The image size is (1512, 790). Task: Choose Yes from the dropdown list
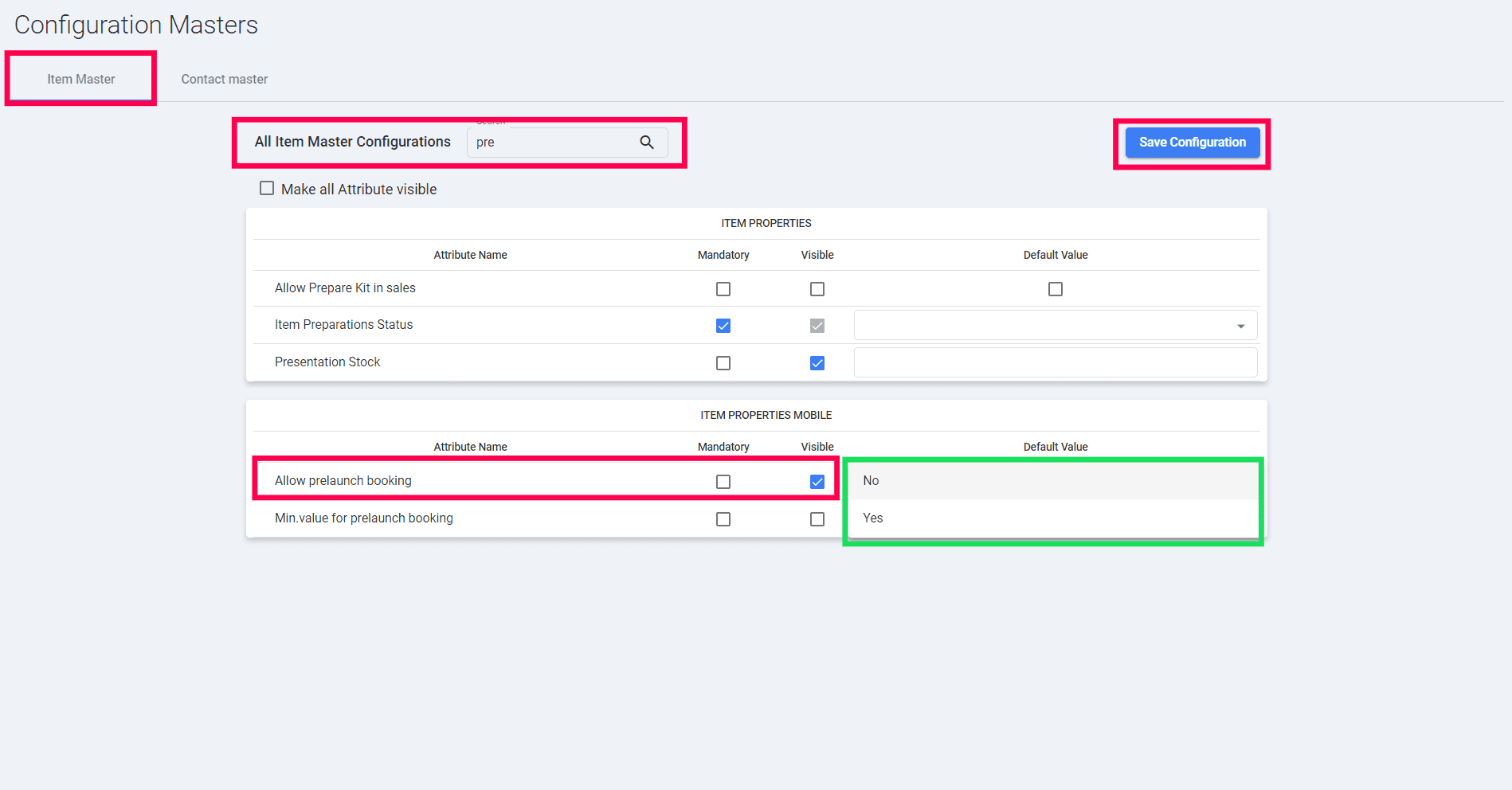[873, 518]
